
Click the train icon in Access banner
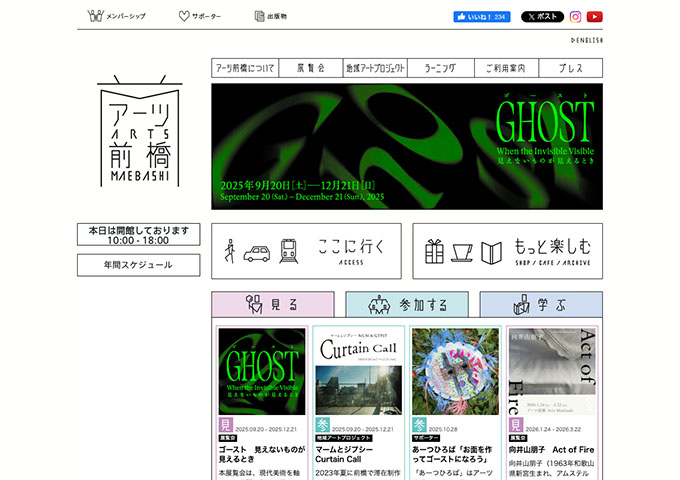(x=289, y=250)
